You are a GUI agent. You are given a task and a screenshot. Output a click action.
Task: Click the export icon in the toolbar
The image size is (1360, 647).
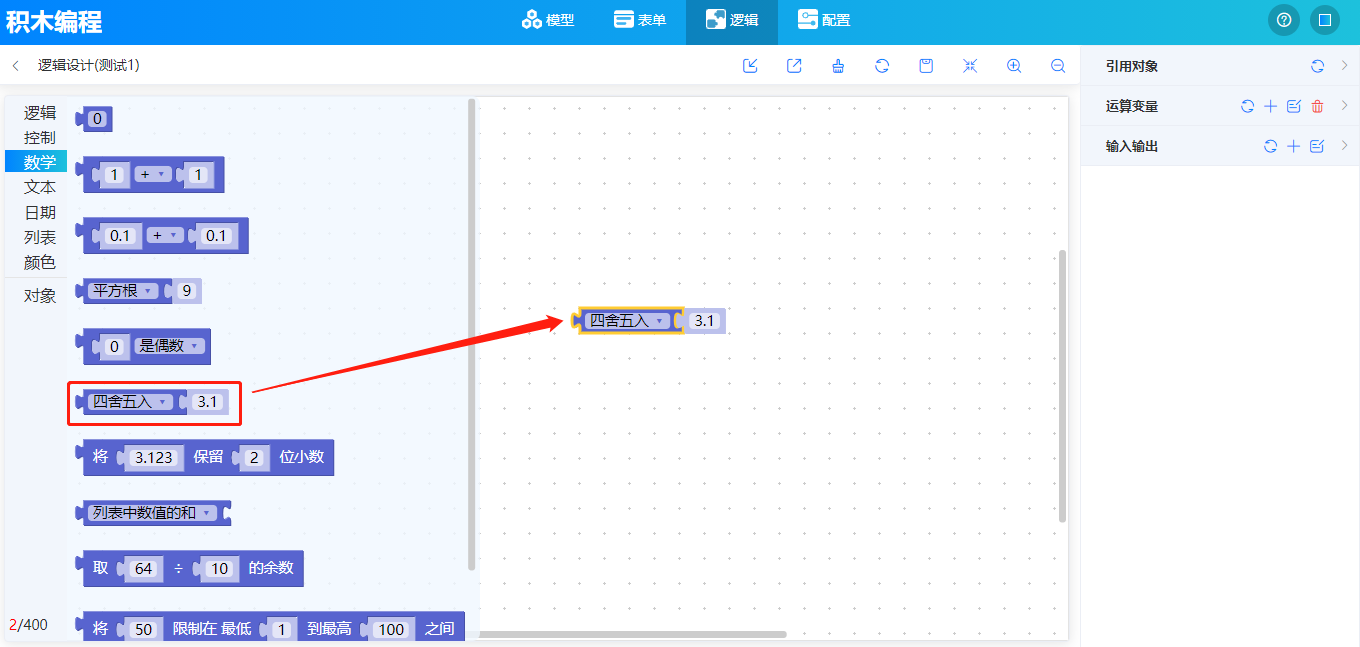pos(794,66)
